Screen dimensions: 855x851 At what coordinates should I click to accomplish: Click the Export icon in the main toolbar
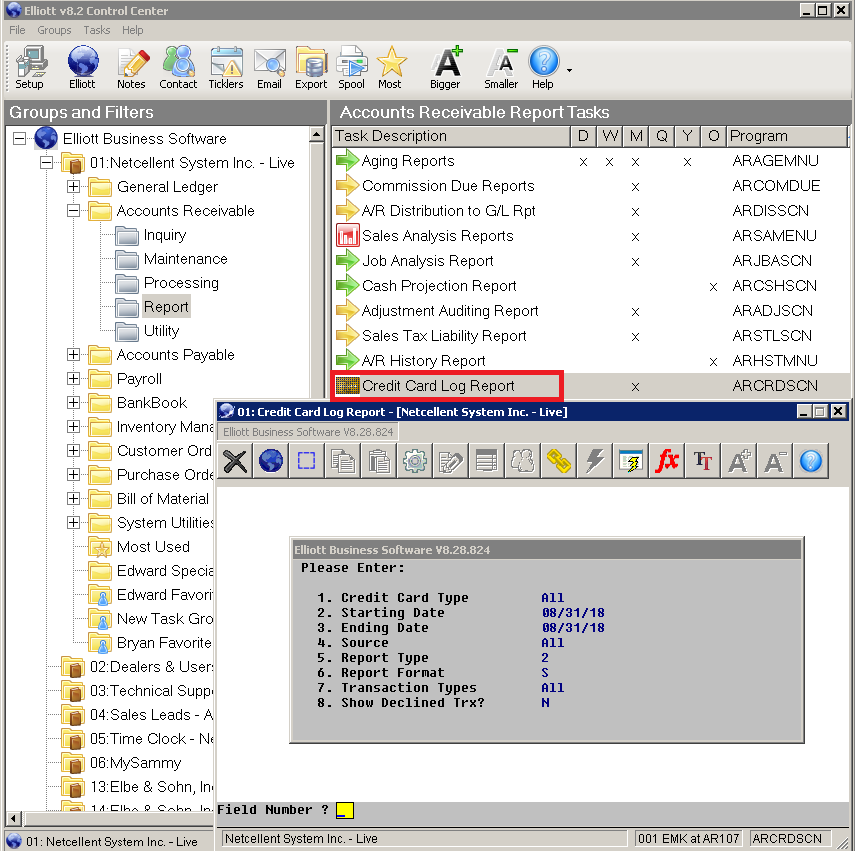[311, 68]
